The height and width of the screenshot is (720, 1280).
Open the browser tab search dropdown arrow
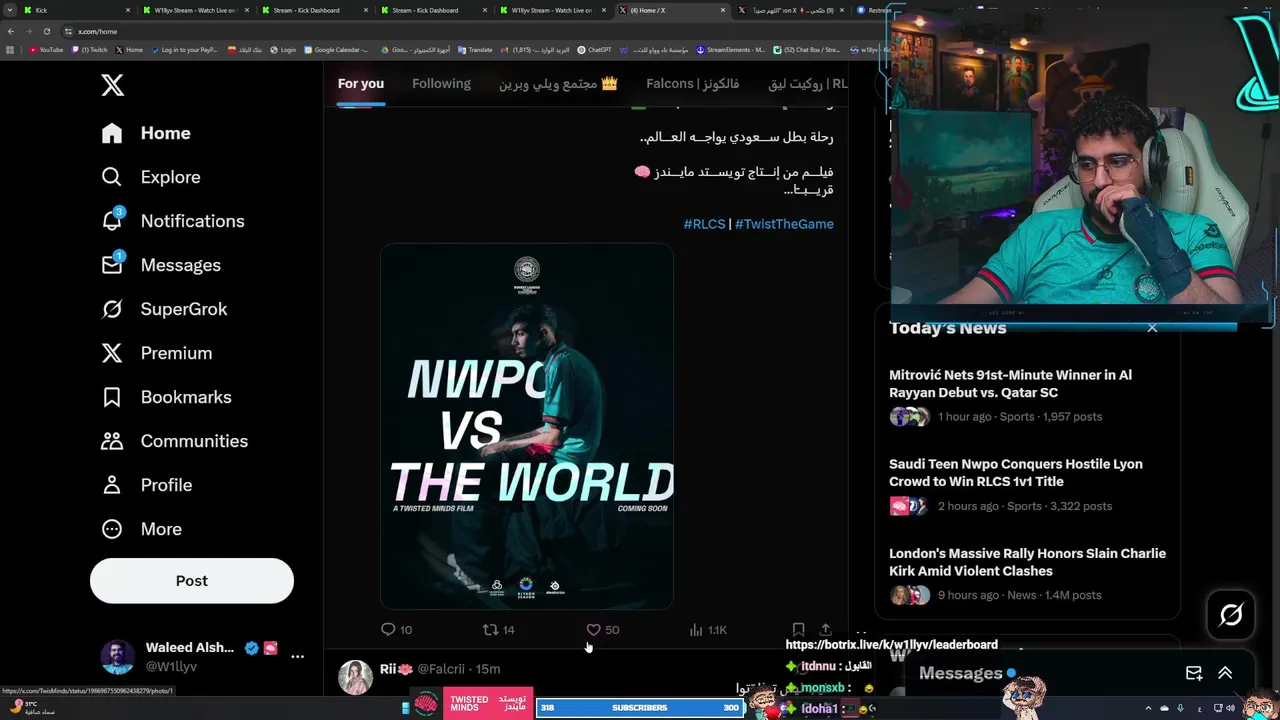tap(11, 10)
